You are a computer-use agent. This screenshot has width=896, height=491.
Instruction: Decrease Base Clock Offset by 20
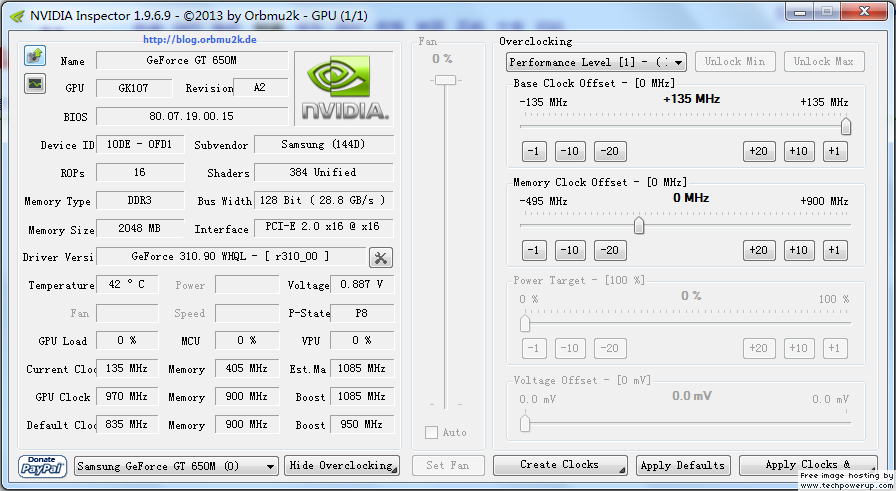(610, 151)
